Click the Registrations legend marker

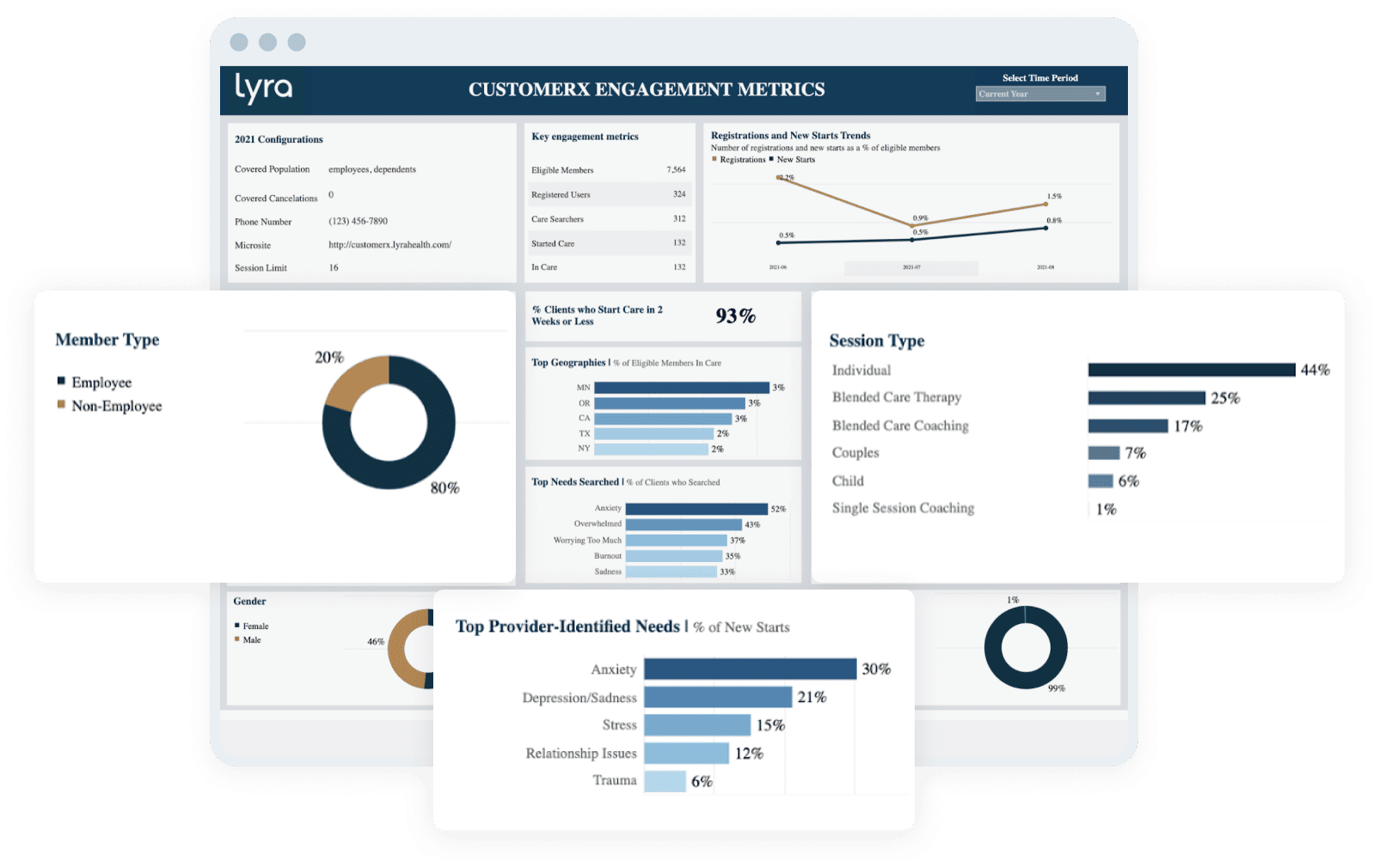click(714, 159)
